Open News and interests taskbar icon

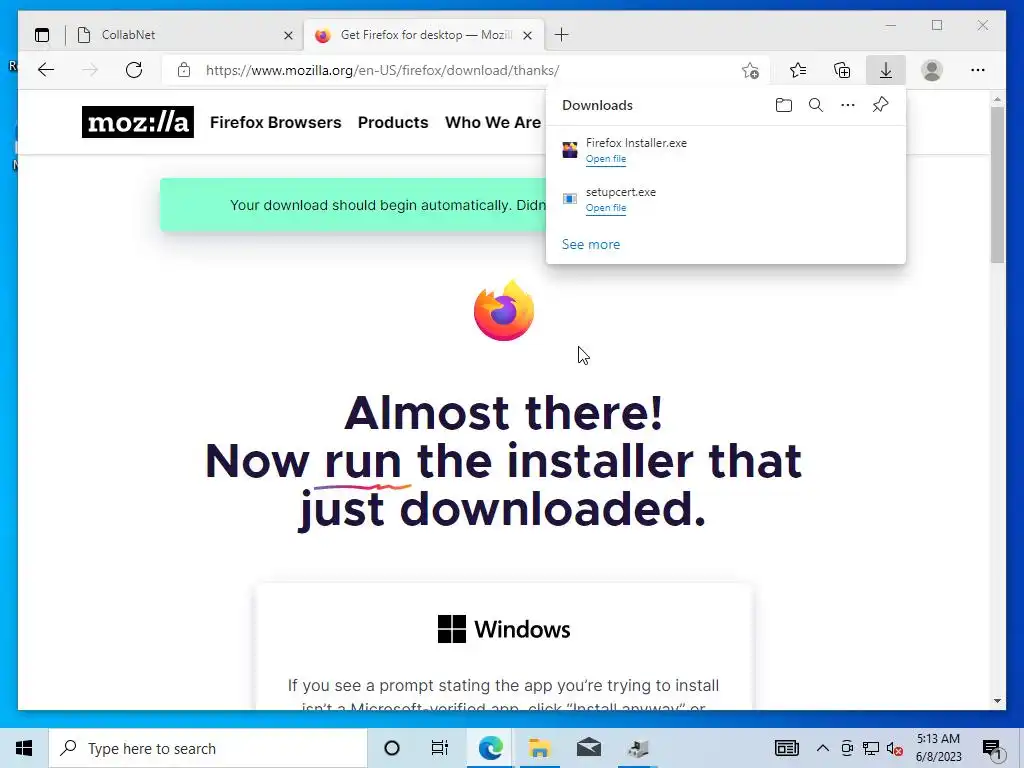click(x=786, y=748)
